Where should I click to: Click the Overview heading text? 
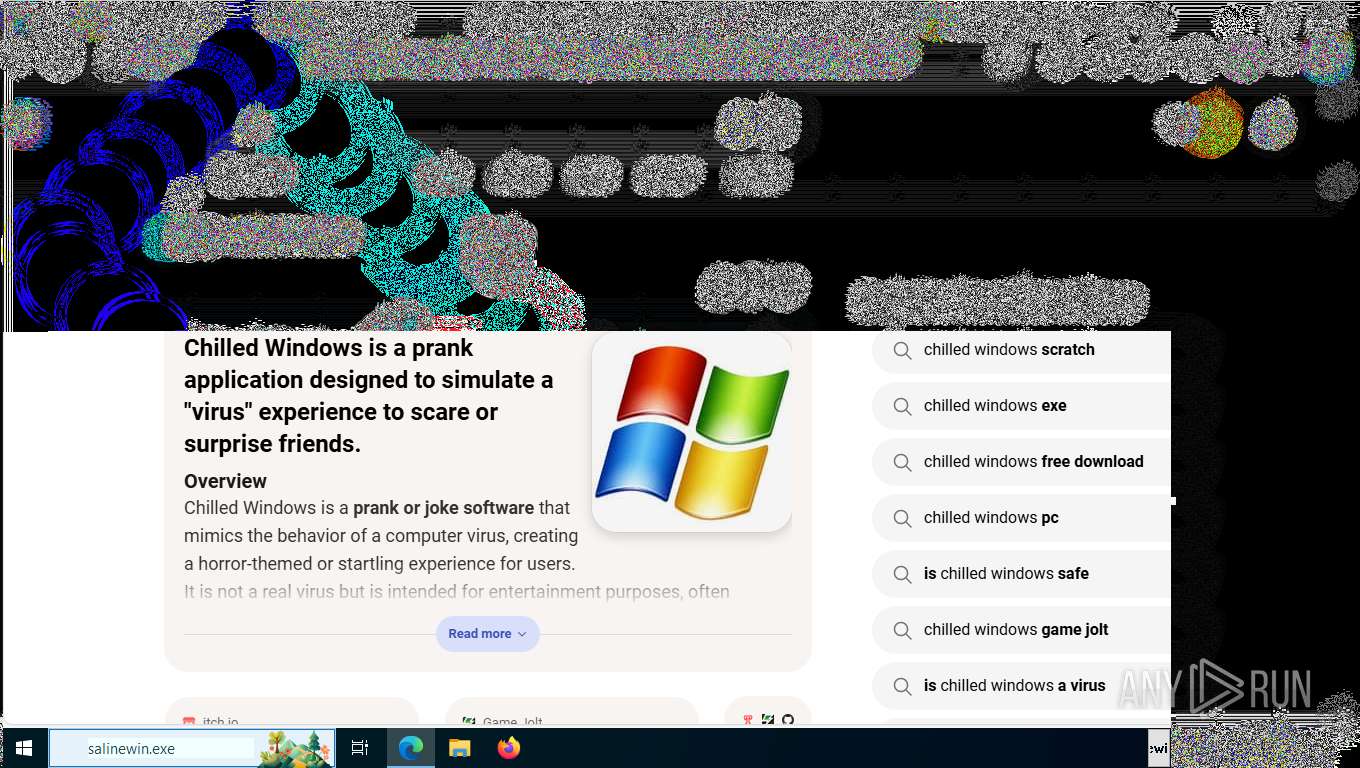[x=225, y=481]
